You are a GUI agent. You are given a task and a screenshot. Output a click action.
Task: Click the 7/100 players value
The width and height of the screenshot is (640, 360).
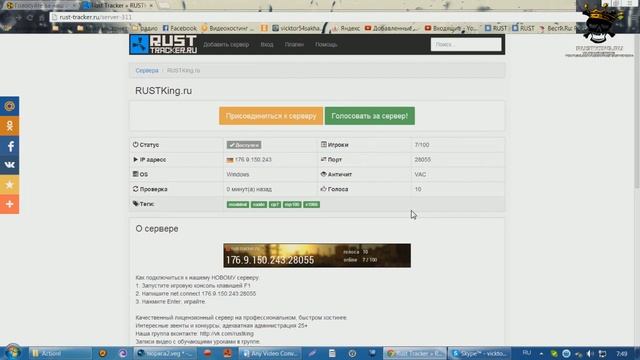[x=422, y=145]
